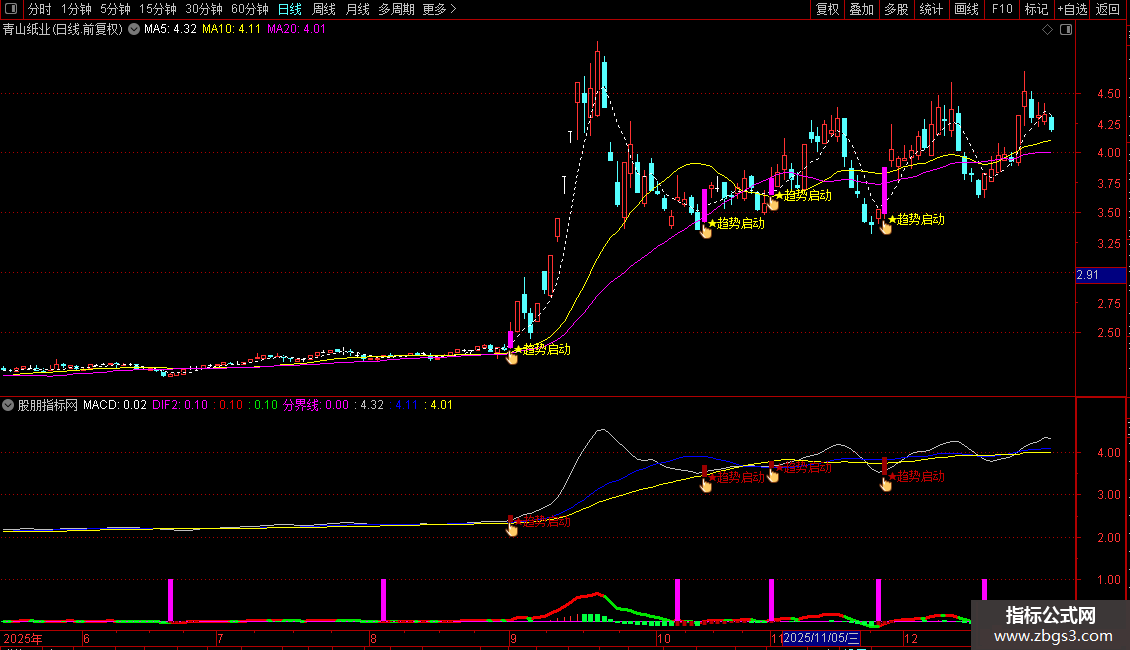Click the DIF2: 0.10 label
The width and height of the screenshot is (1130, 650).
pyautogui.click(x=180, y=405)
